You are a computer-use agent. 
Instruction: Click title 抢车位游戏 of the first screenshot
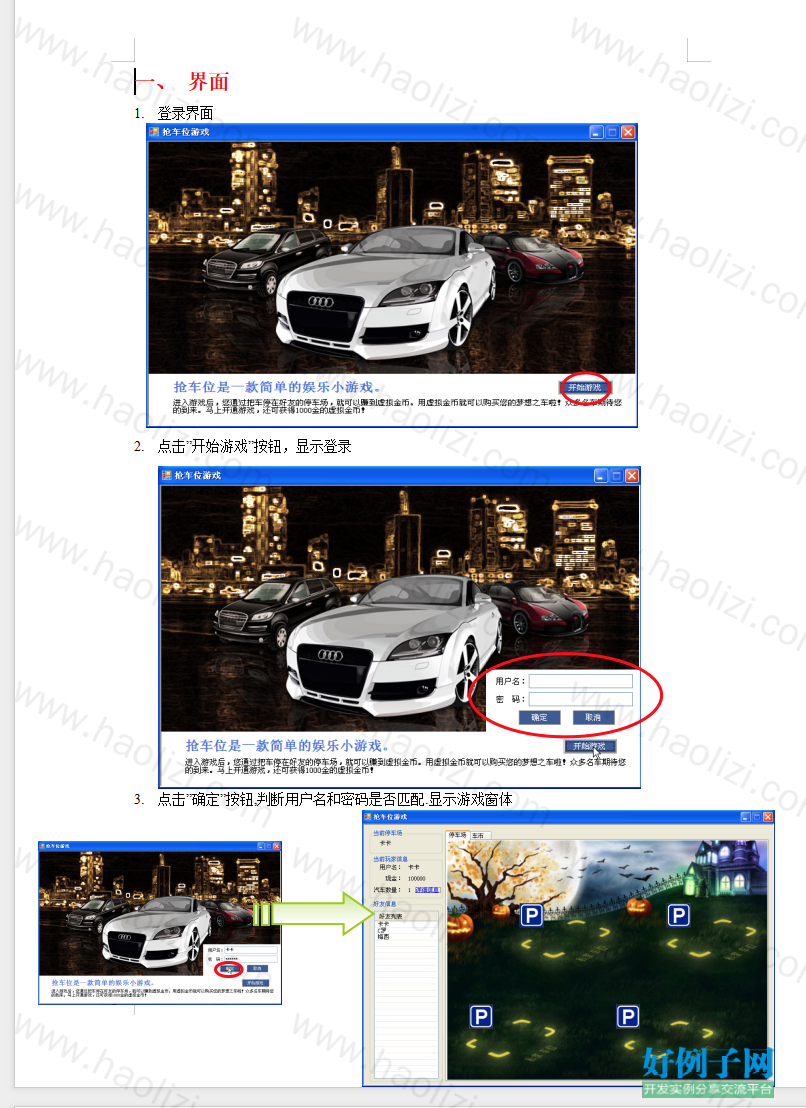pos(186,131)
